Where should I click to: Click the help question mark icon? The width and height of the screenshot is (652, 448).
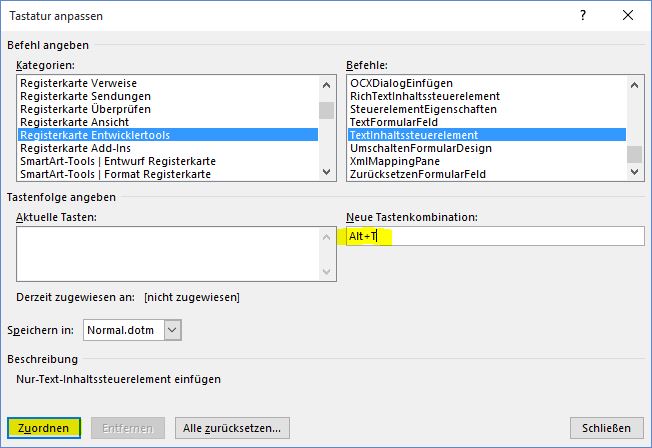coord(583,16)
